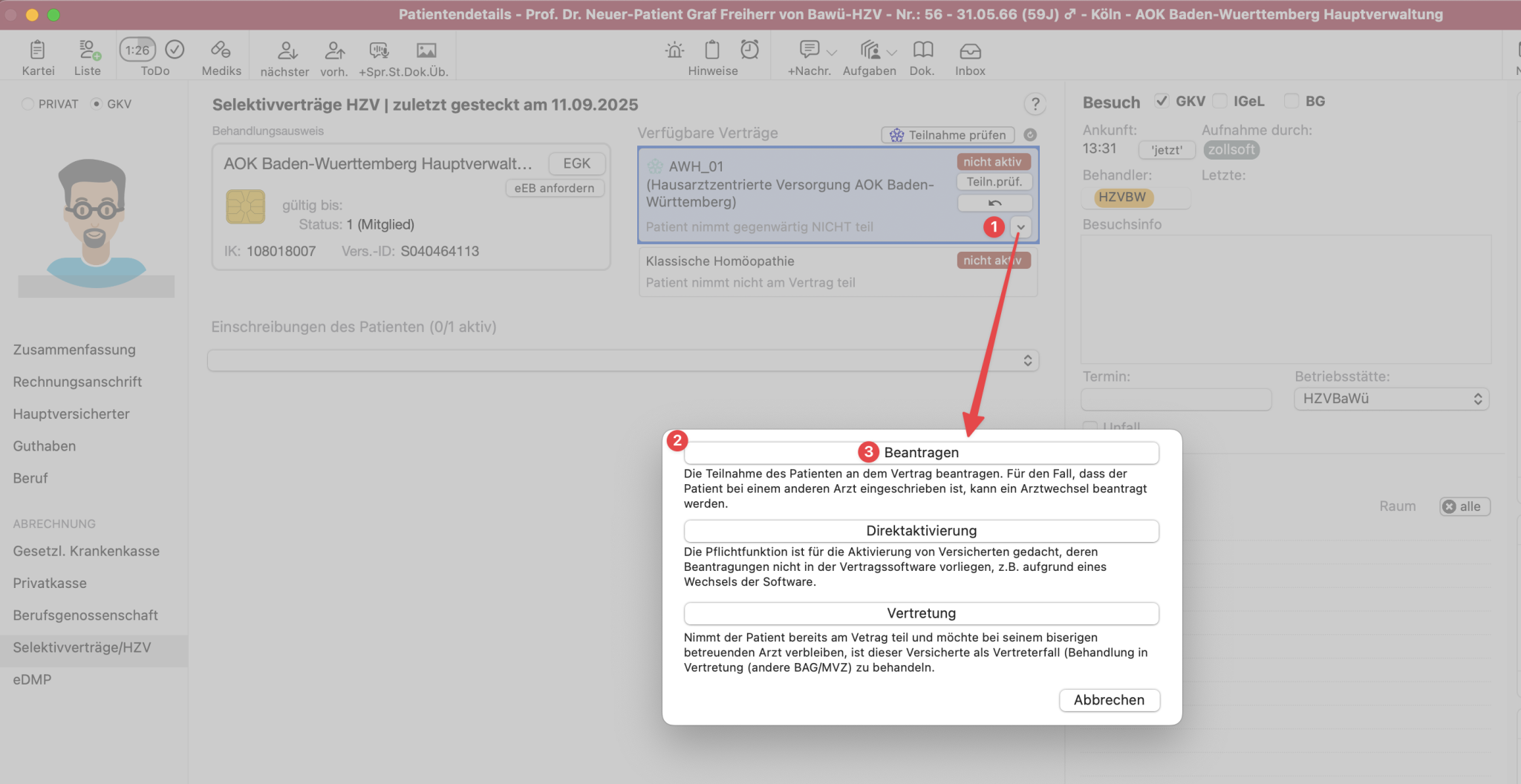Open the help question mark icon
Image resolution: width=1521 pixels, height=784 pixels.
[1035, 104]
